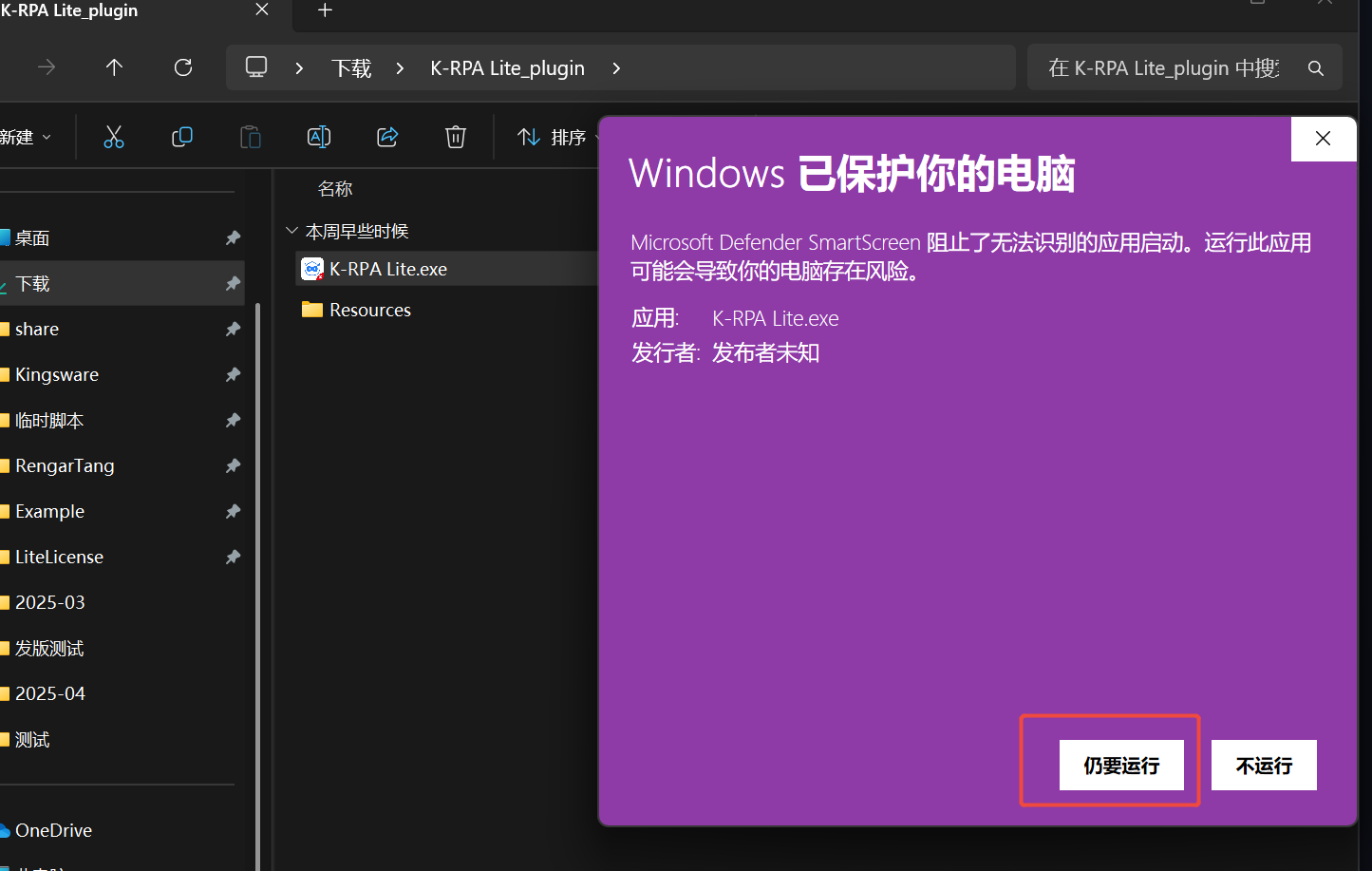1372x871 pixels.
Task: Click the cut (scissors) icon in toolbar
Action: coord(114,138)
